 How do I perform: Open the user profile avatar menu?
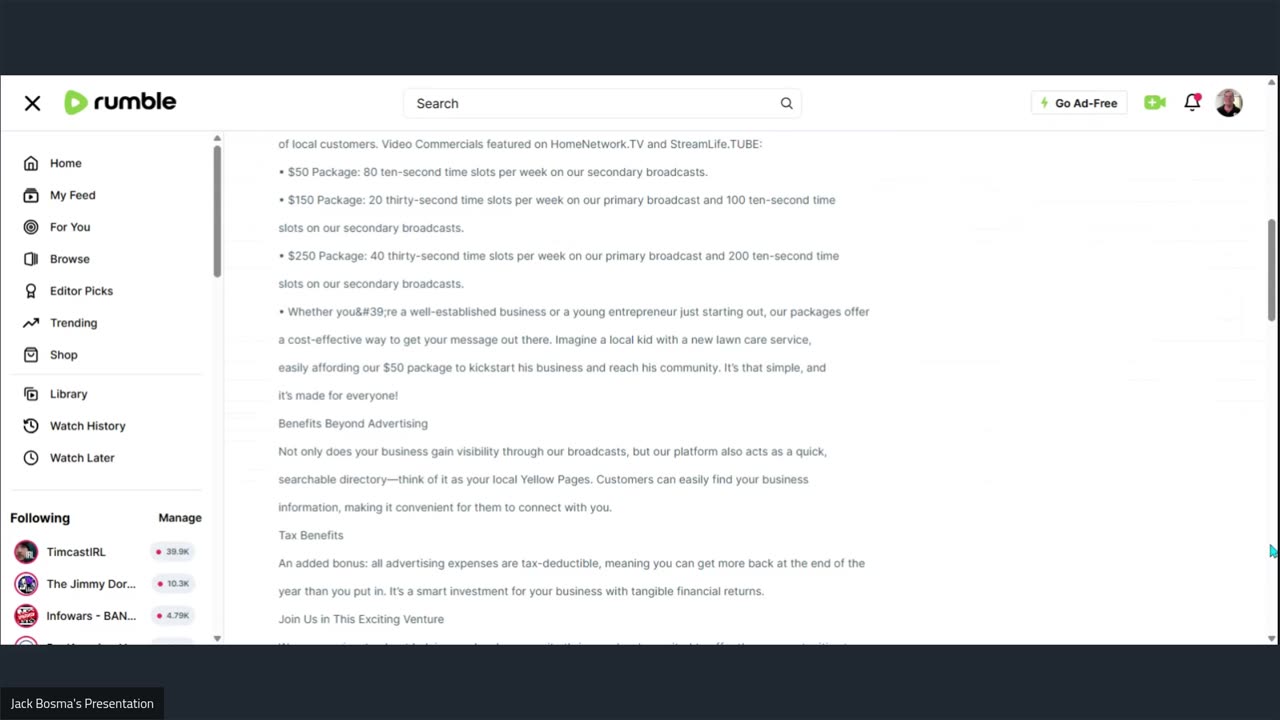[x=1229, y=103]
